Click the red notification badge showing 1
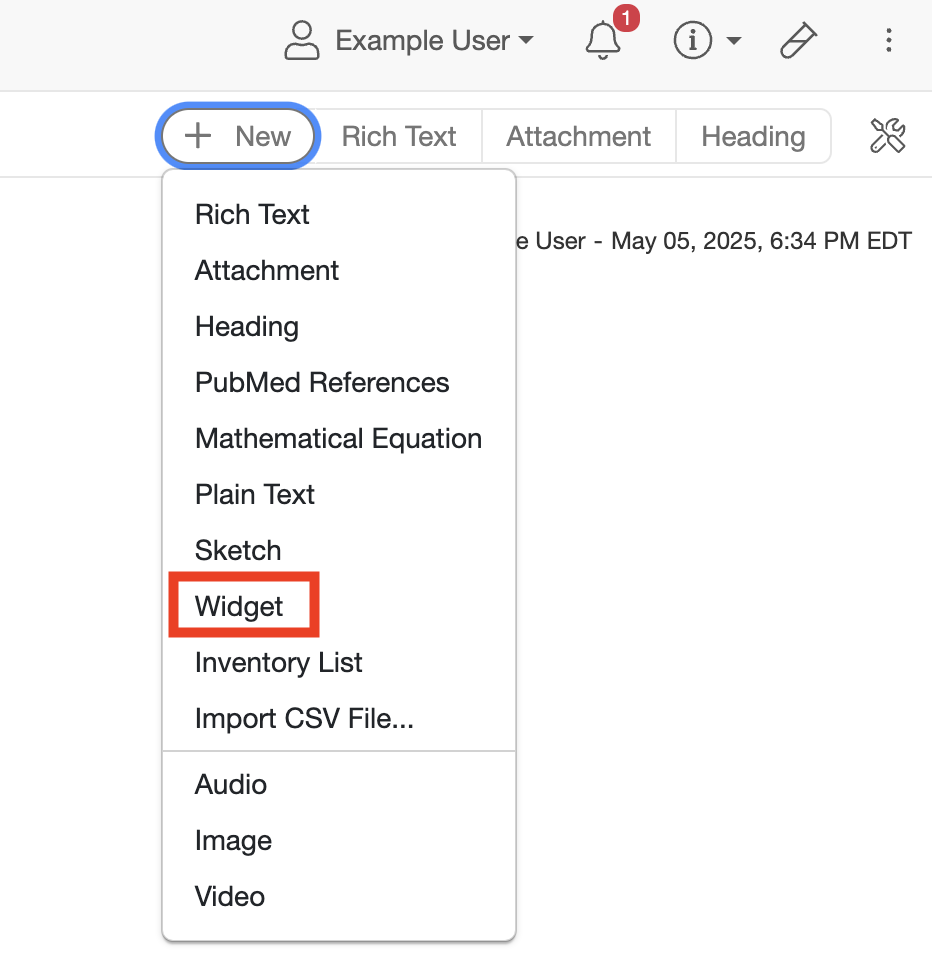932x962 pixels. point(625,17)
